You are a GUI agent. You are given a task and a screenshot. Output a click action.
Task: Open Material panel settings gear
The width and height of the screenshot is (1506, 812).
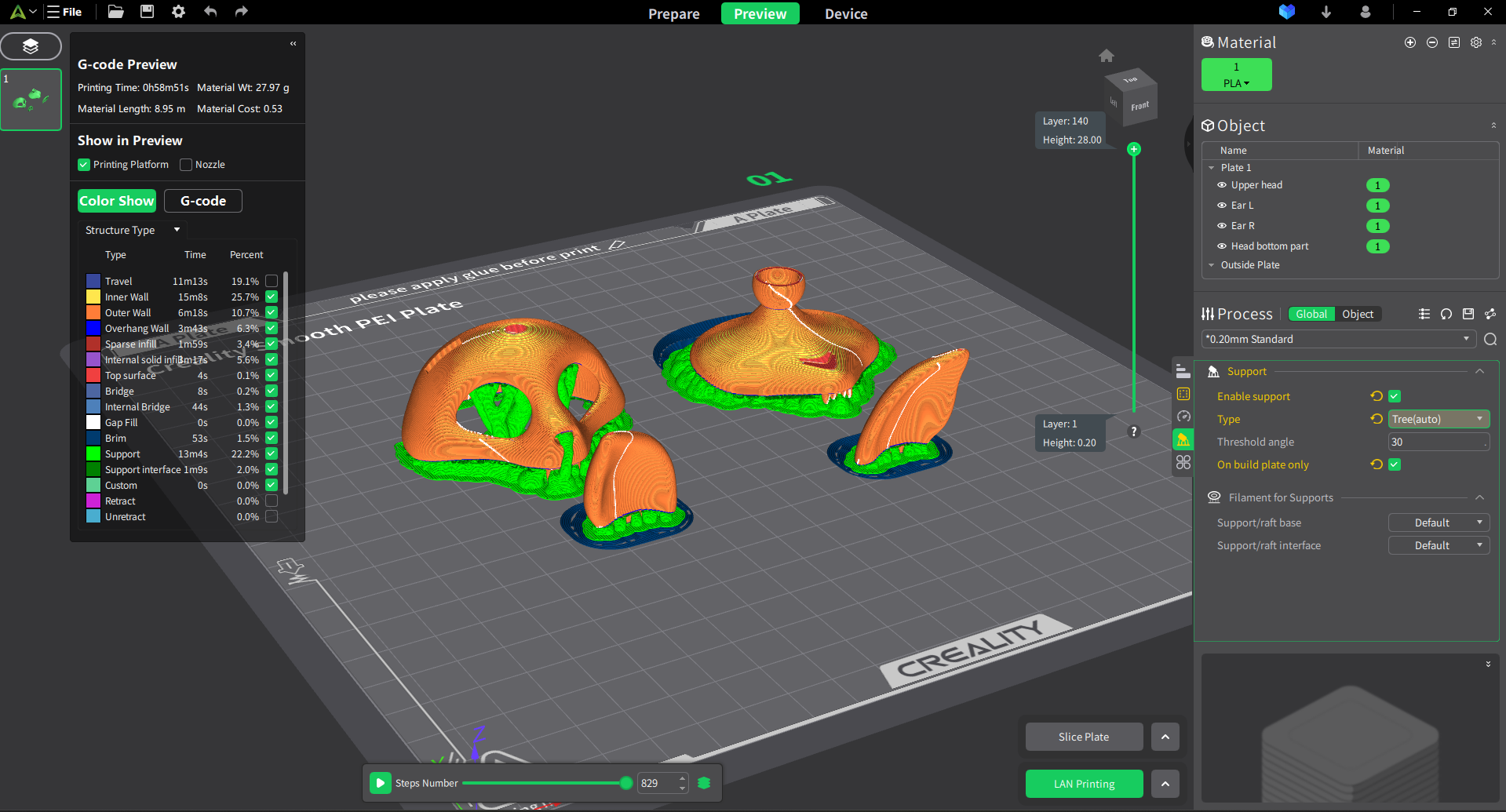tap(1476, 42)
